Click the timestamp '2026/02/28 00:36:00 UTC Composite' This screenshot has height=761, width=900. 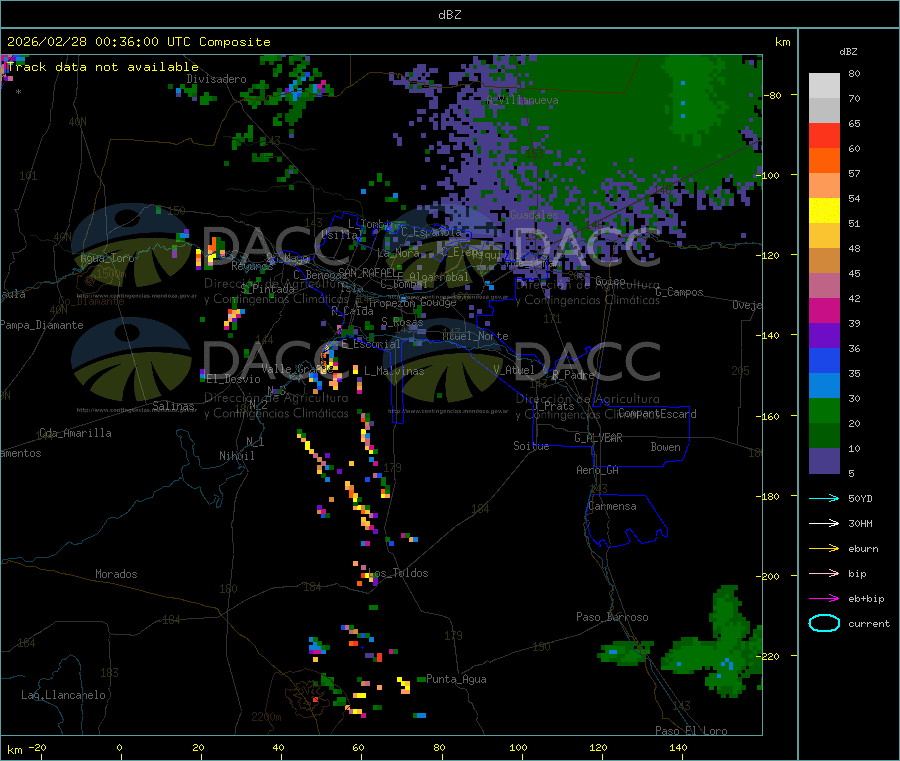(138, 42)
